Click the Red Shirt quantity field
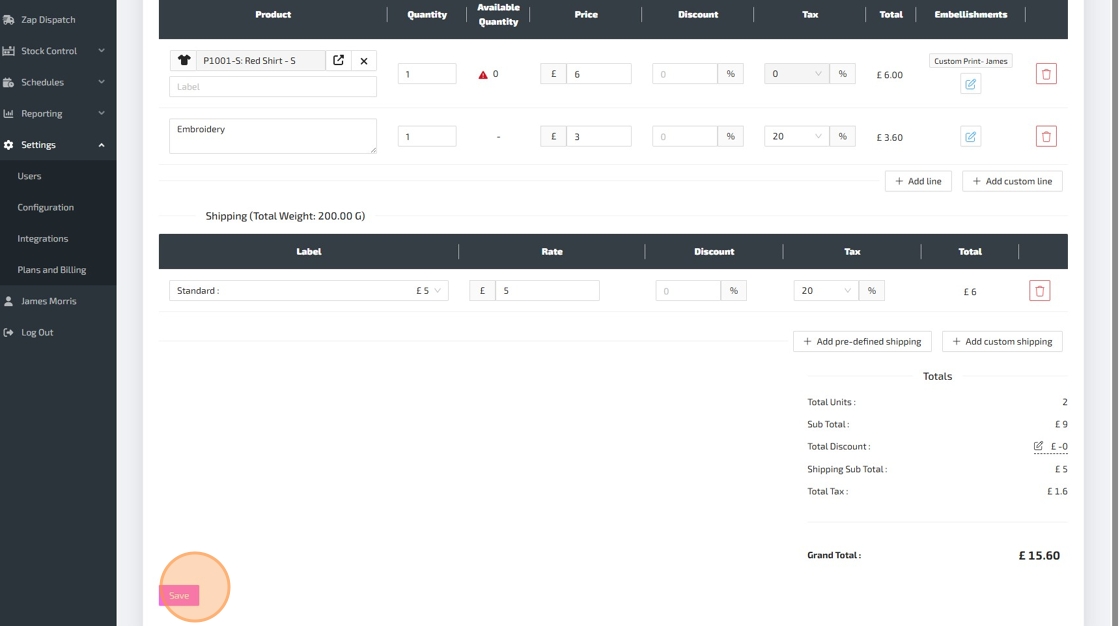The width and height of the screenshot is (1120, 626). (x=427, y=74)
